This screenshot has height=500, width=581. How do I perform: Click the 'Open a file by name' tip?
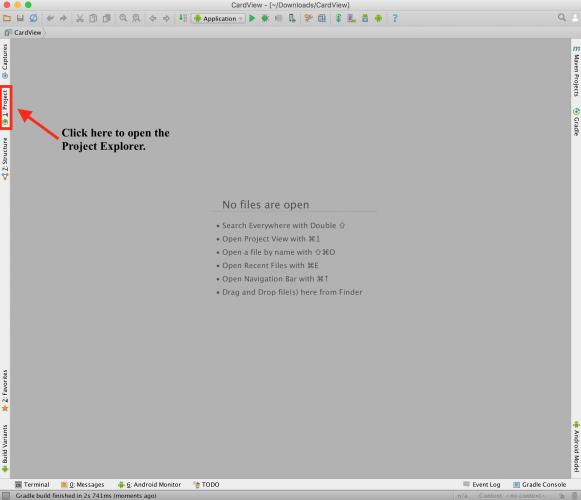[278, 252]
